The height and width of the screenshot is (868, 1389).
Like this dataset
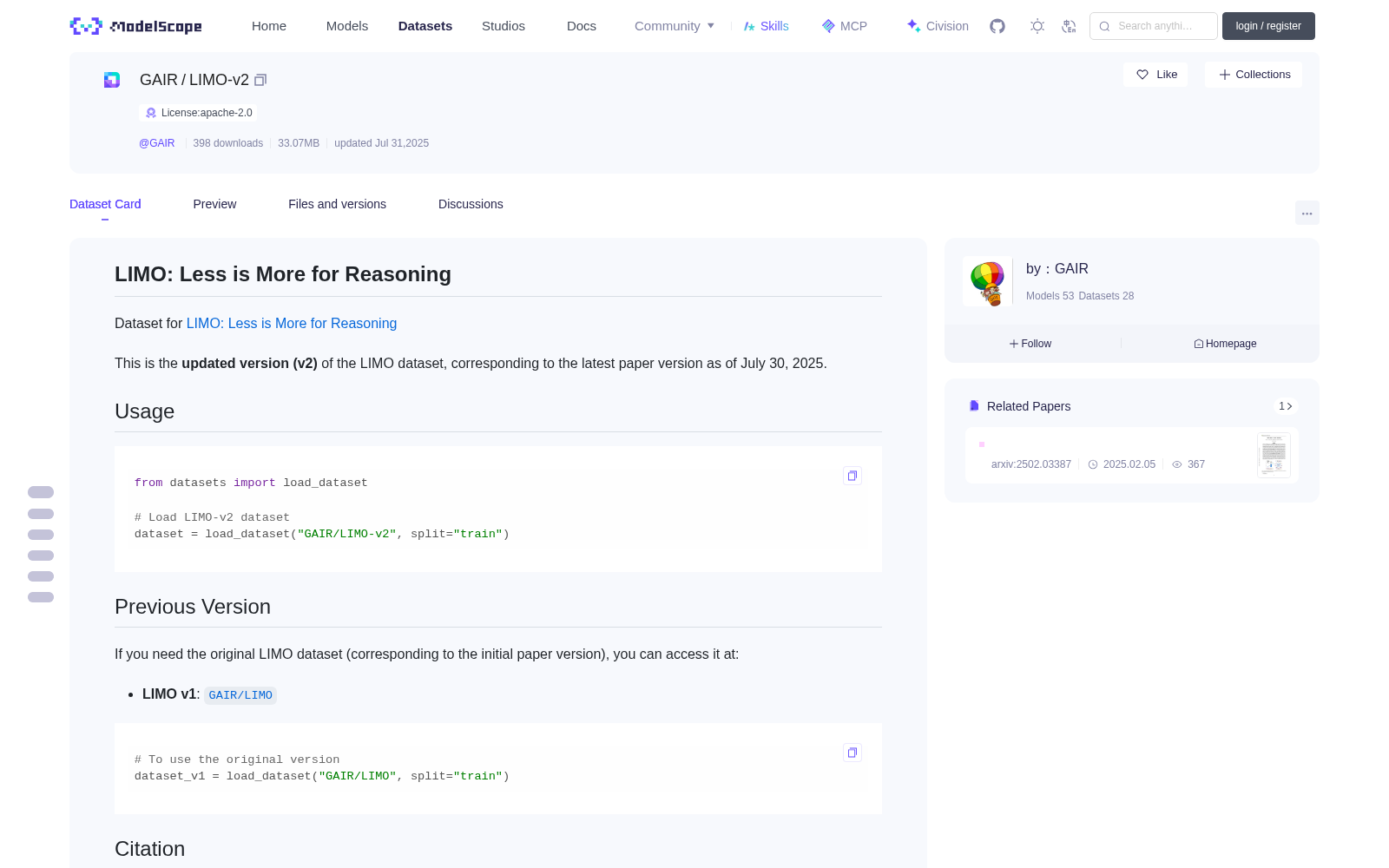pyautogui.click(x=1156, y=75)
